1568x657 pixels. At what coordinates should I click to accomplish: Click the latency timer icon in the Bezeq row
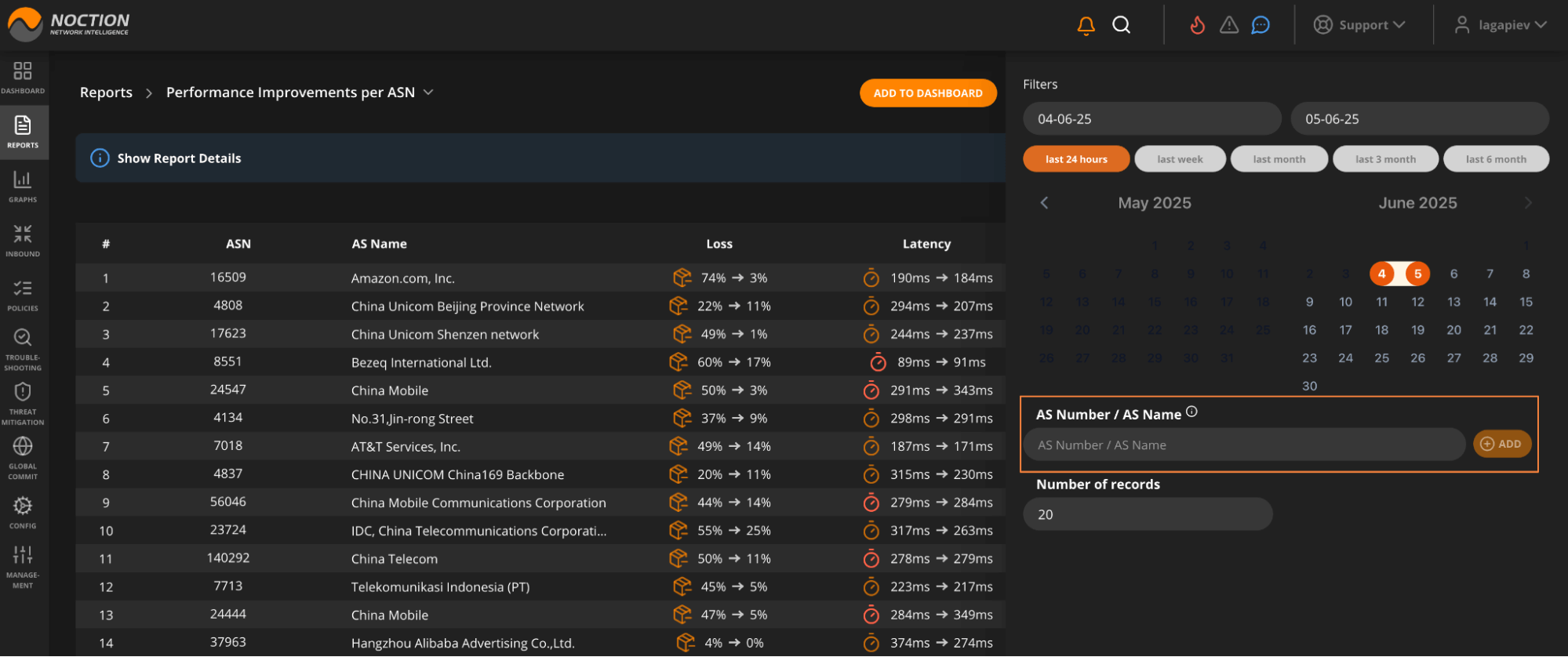878,362
